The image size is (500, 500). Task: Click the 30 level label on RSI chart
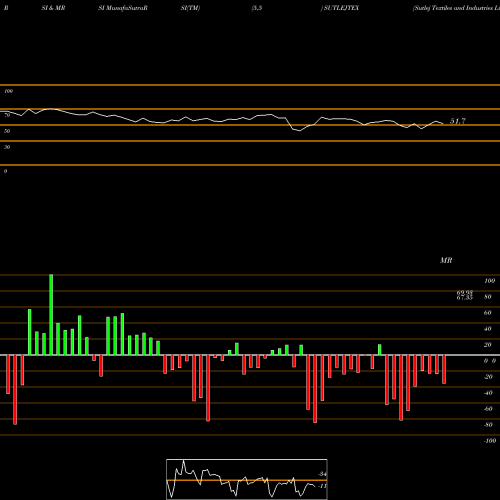click(7, 147)
